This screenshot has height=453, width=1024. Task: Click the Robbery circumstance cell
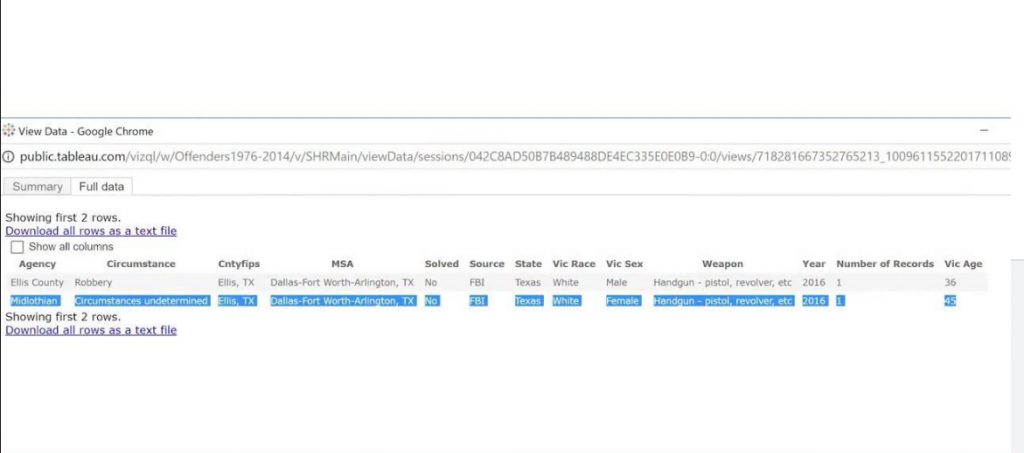(x=94, y=283)
